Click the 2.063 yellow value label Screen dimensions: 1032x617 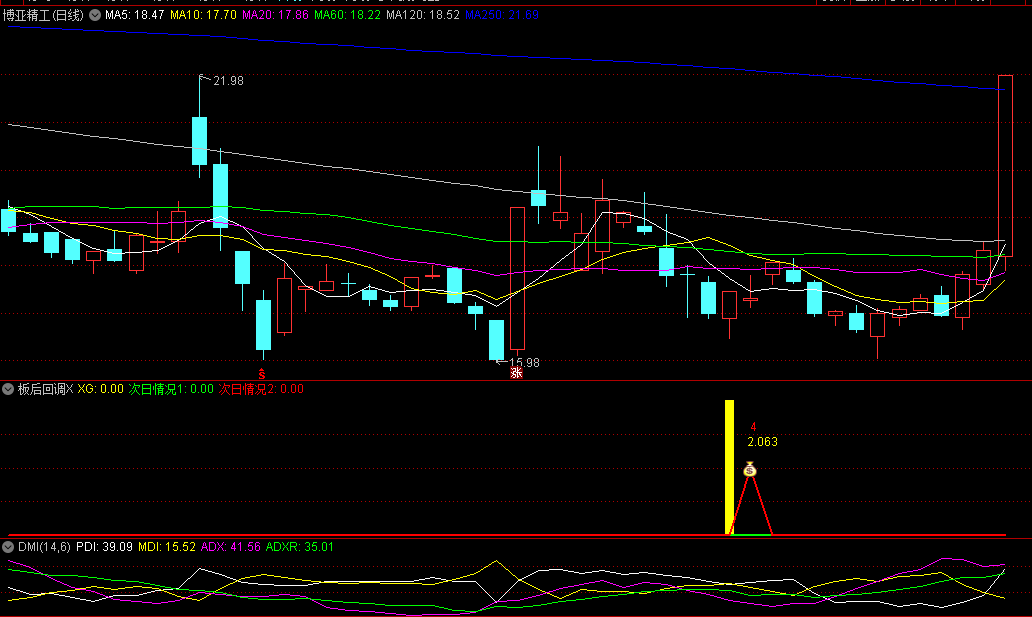tap(762, 442)
